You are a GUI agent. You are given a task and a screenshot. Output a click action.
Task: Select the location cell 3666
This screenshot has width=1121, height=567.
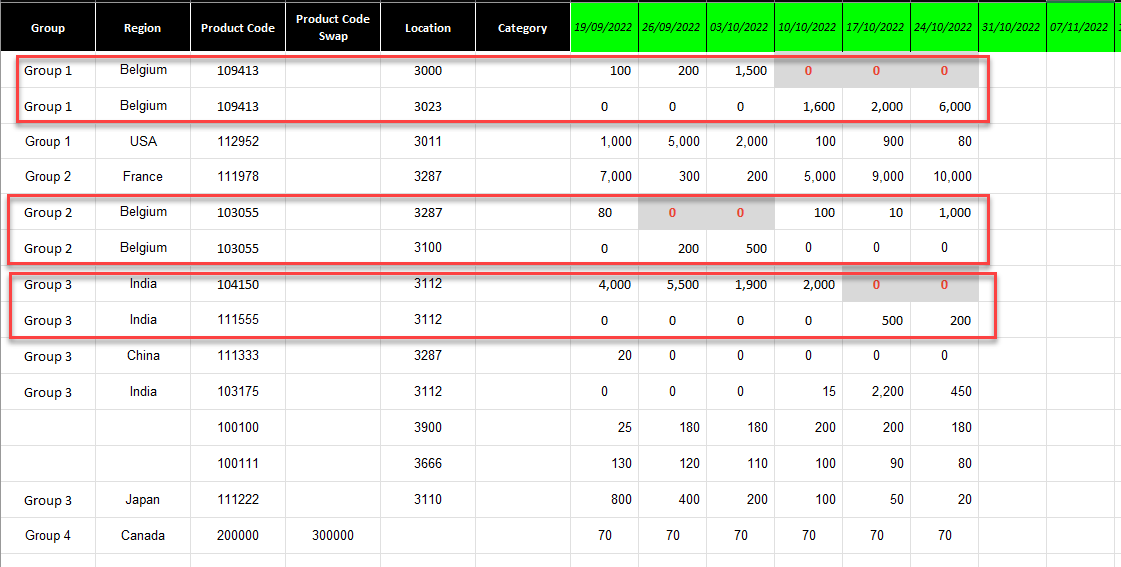tap(428, 463)
